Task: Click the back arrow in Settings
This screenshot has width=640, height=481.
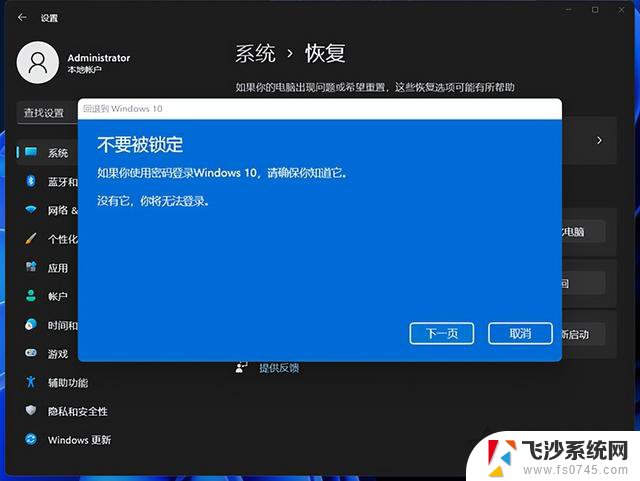Action: (22, 17)
